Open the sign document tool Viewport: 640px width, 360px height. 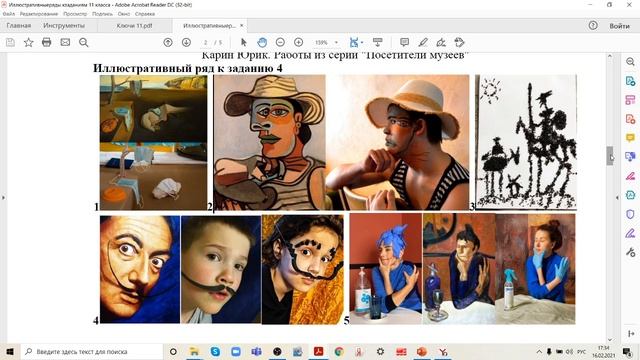[441, 42]
